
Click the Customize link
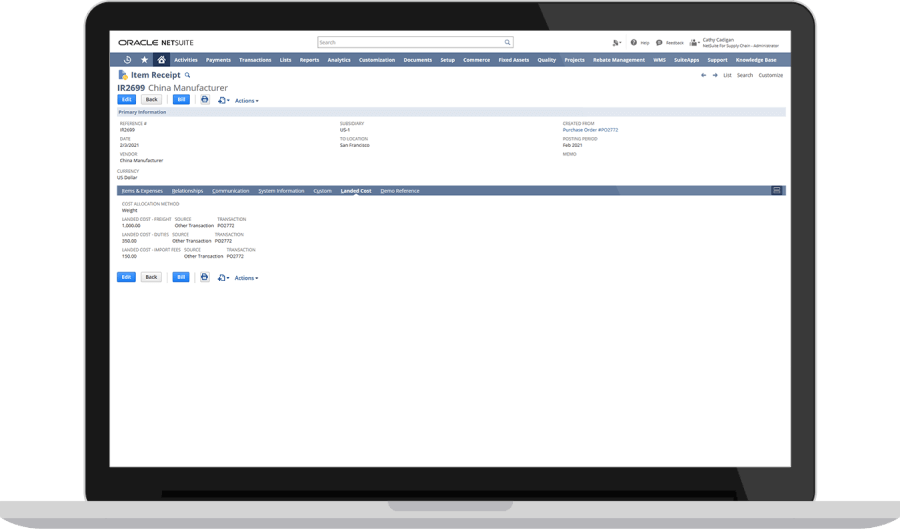coord(770,75)
